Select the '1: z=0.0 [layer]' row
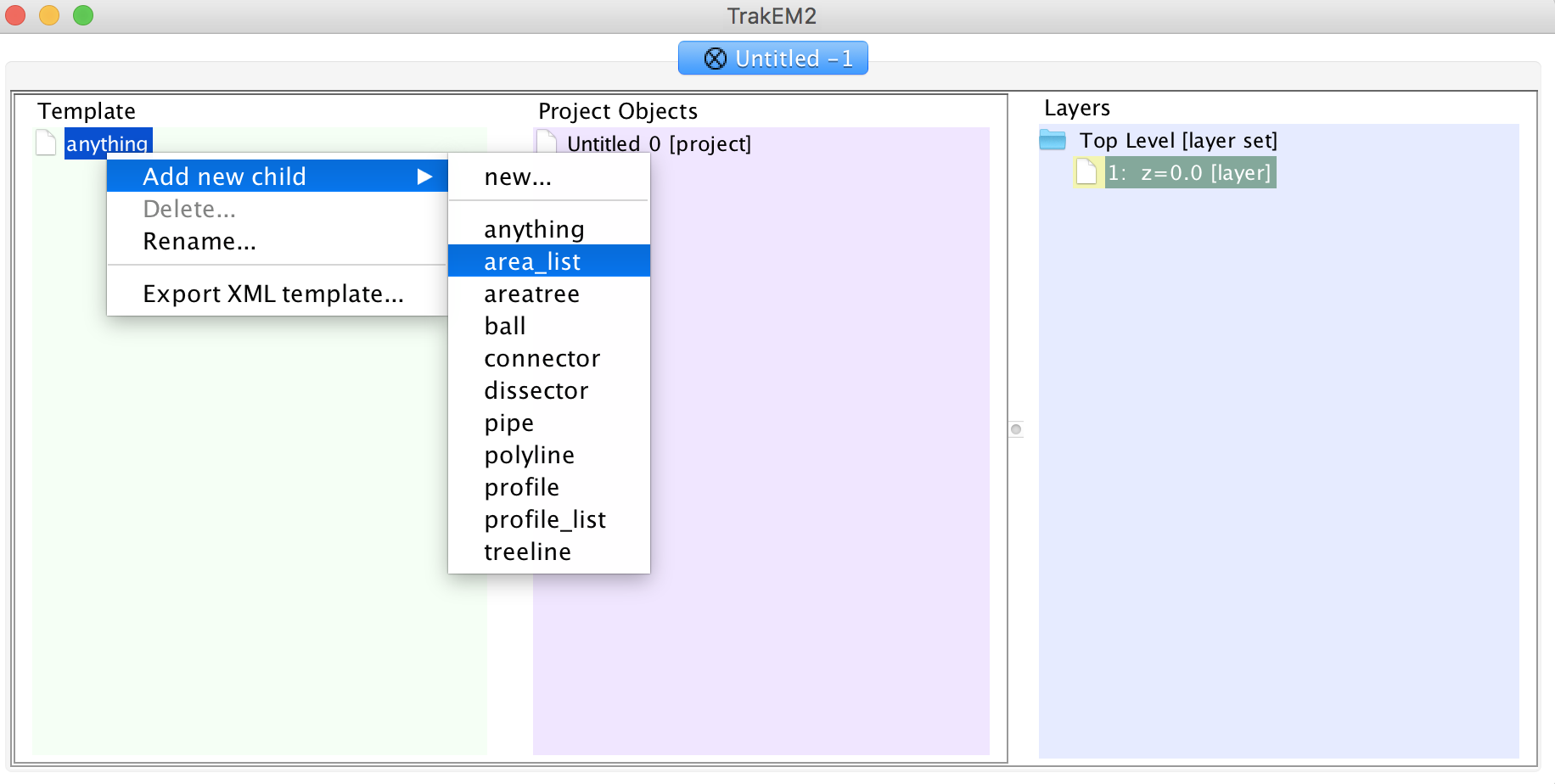Viewport: 1555px width, 784px height. click(1190, 172)
